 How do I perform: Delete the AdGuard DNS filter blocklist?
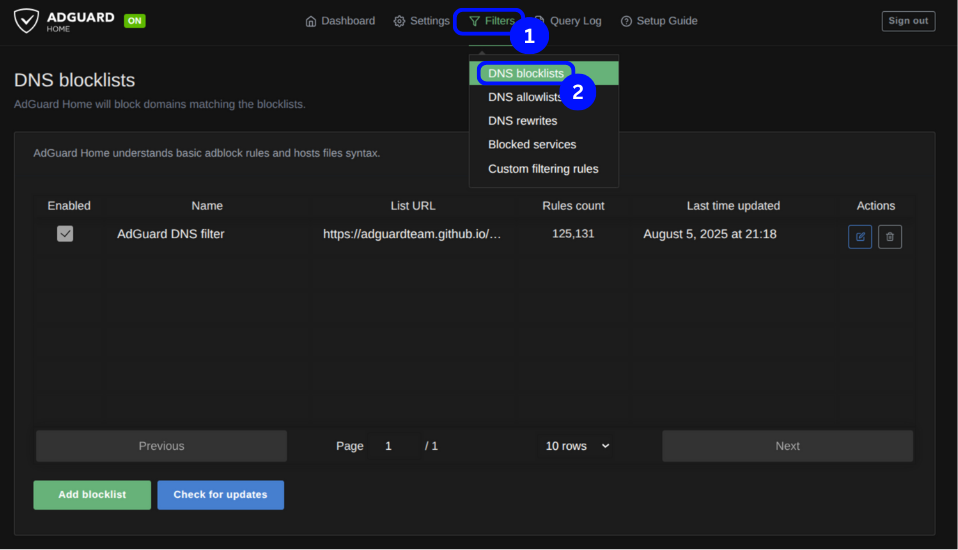889,237
